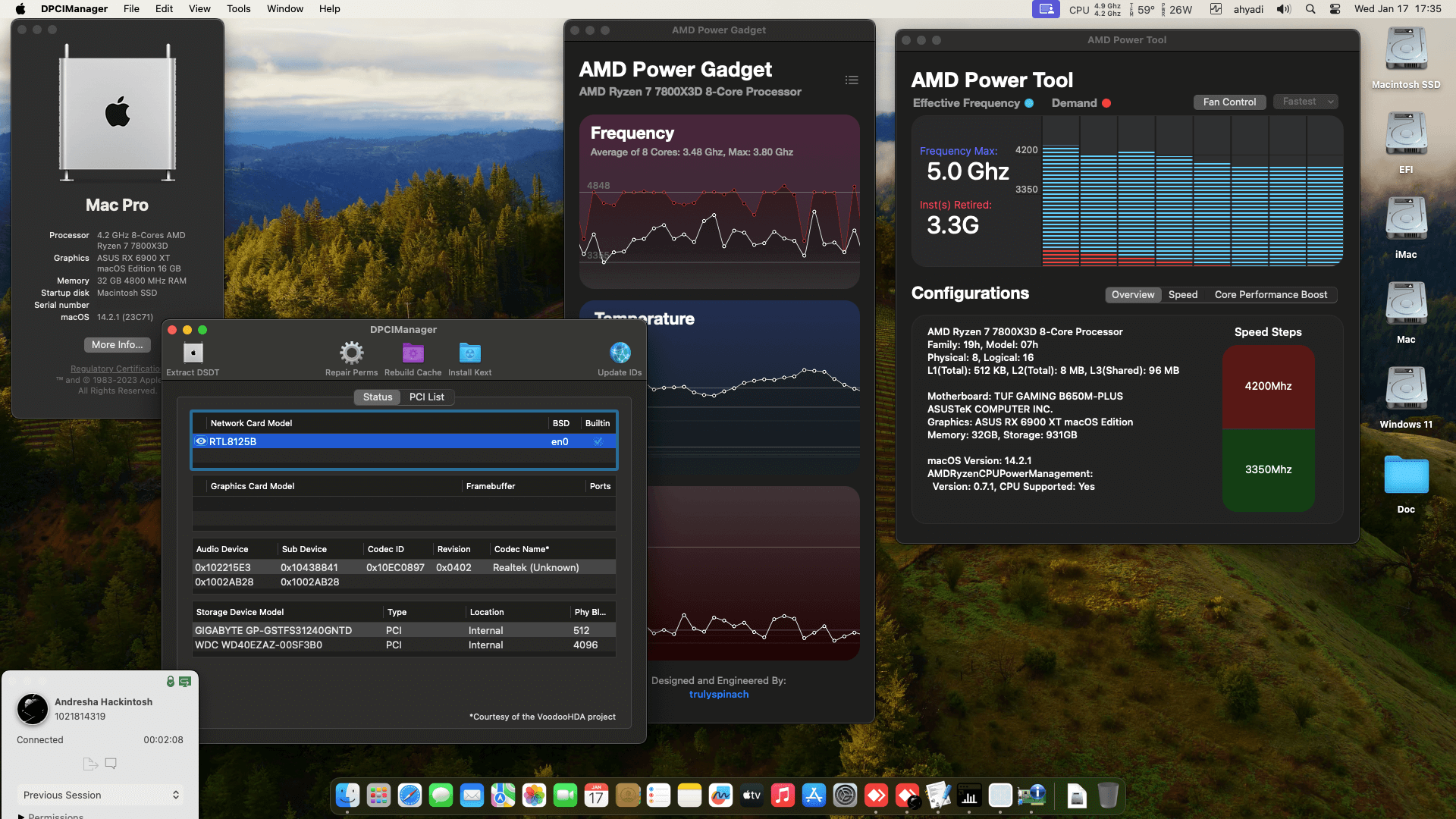Open the Freeform app in the Dock
Viewport: 1456px width, 819px height.
720,795
